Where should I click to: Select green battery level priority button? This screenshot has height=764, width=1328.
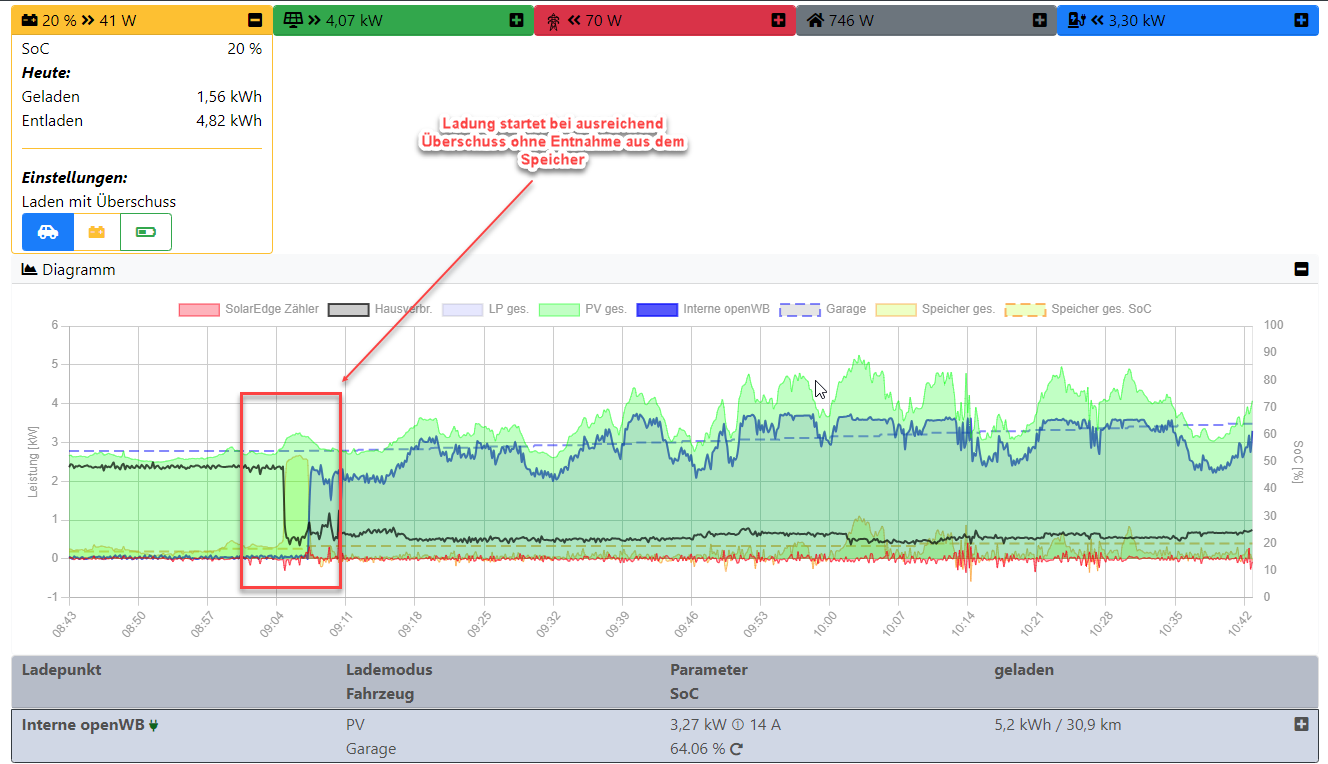(146, 232)
